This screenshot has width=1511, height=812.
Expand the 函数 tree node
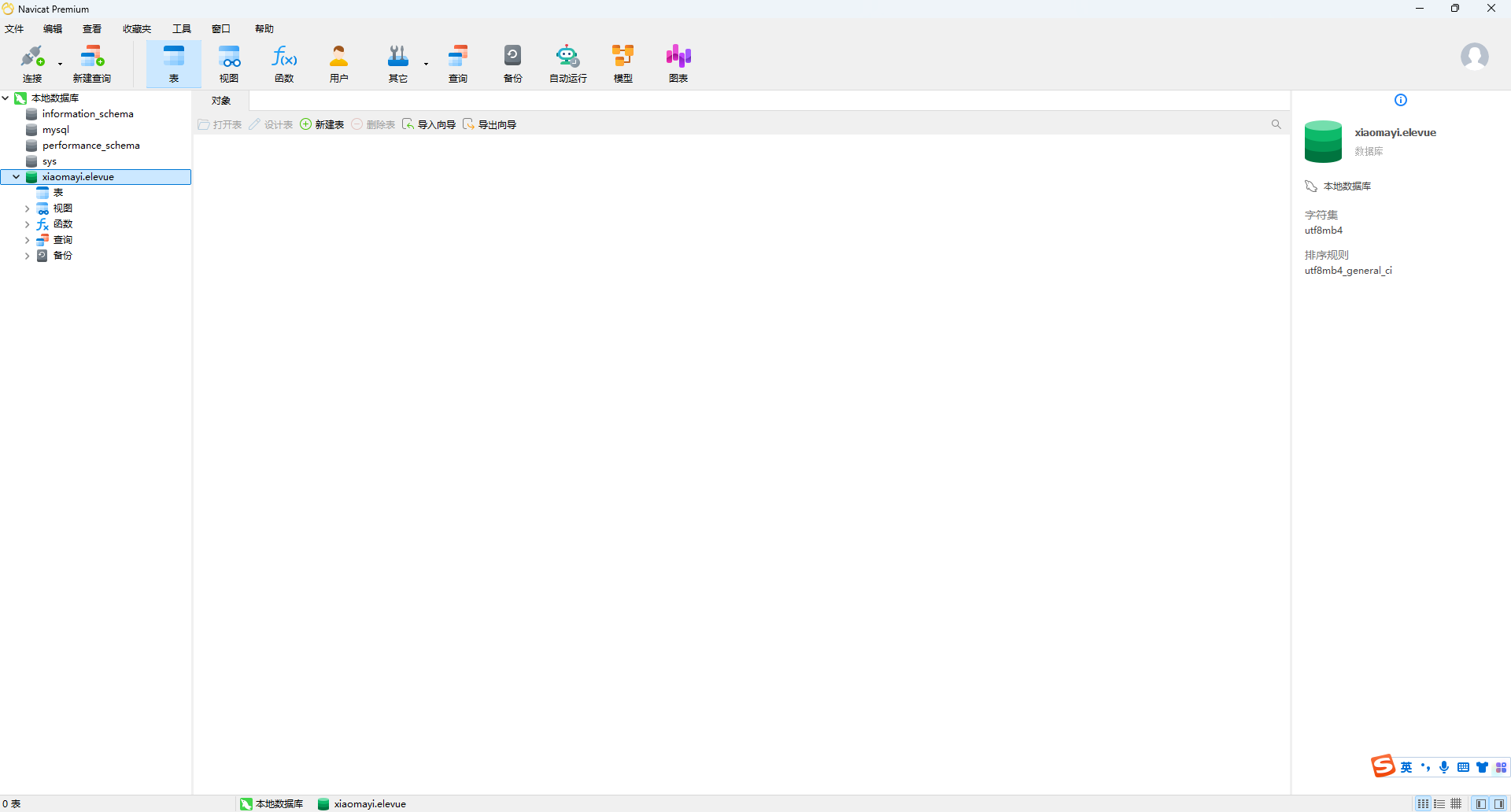28,224
